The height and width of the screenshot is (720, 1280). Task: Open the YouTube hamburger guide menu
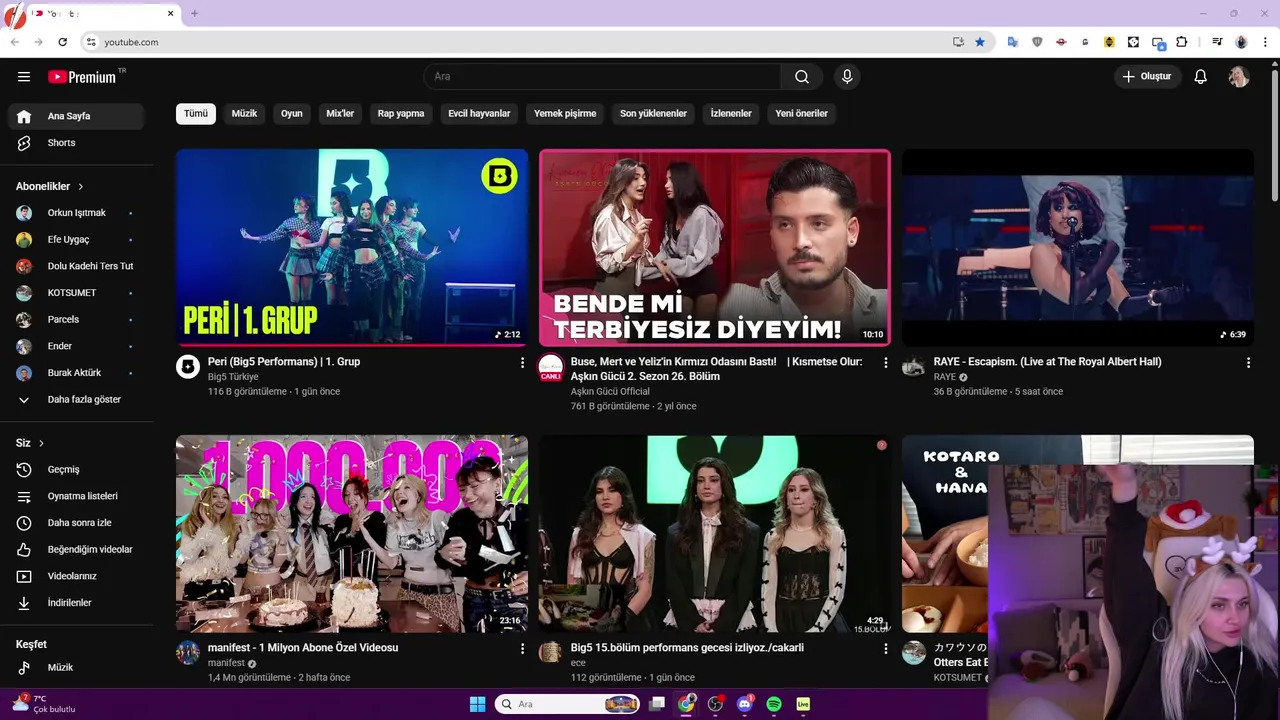24,77
